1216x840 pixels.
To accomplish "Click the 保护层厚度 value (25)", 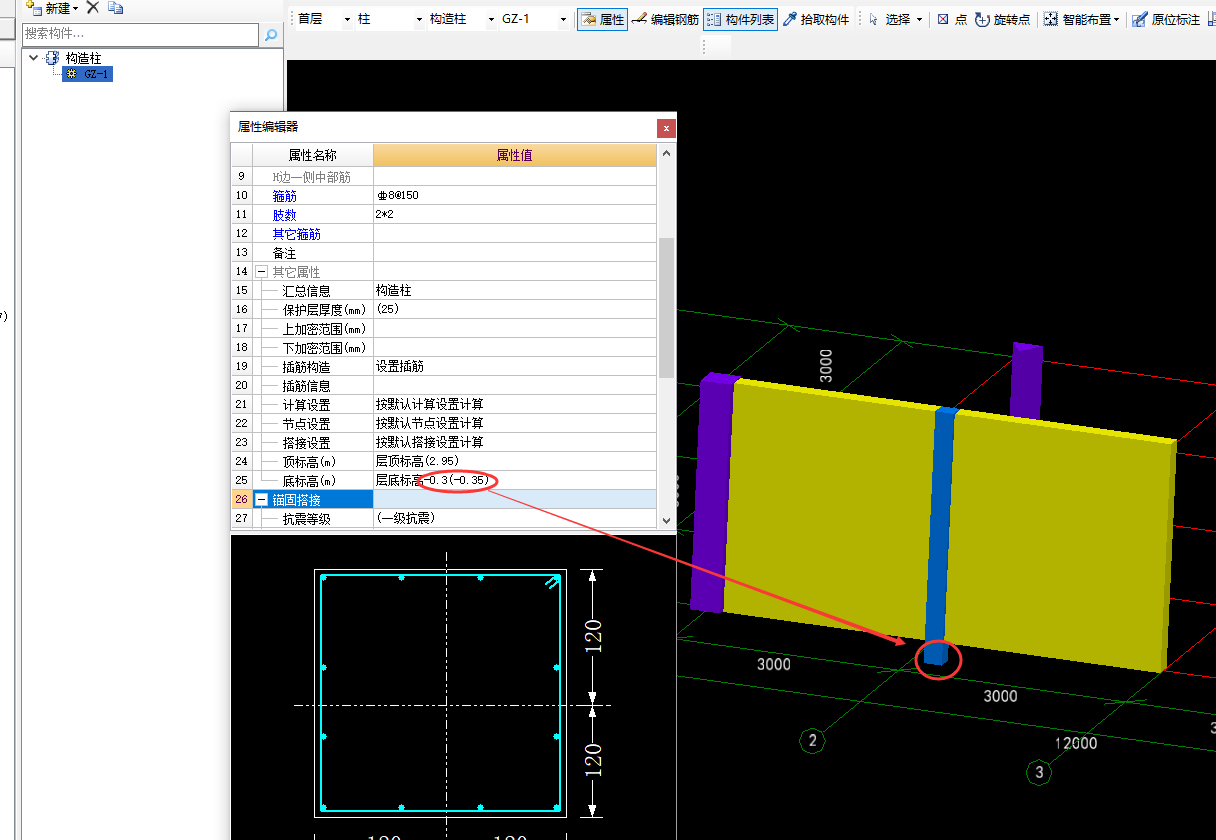I will pos(515,310).
